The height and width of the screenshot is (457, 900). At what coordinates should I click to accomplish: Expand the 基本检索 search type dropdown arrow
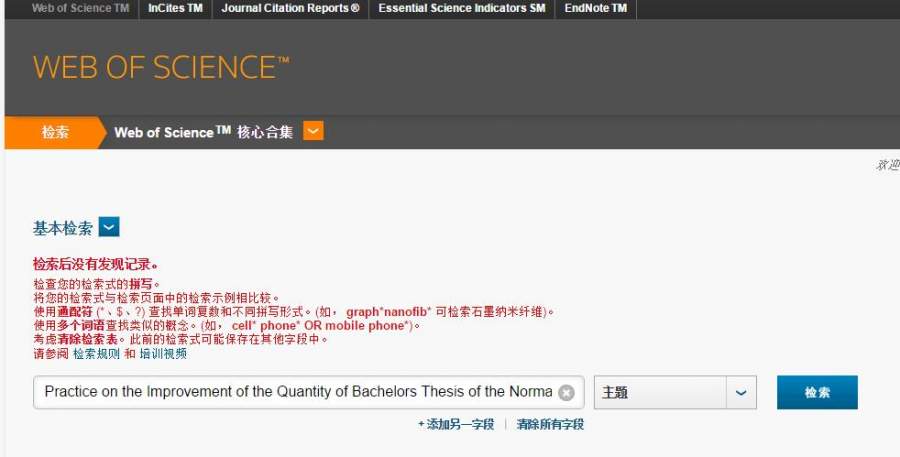[109, 227]
